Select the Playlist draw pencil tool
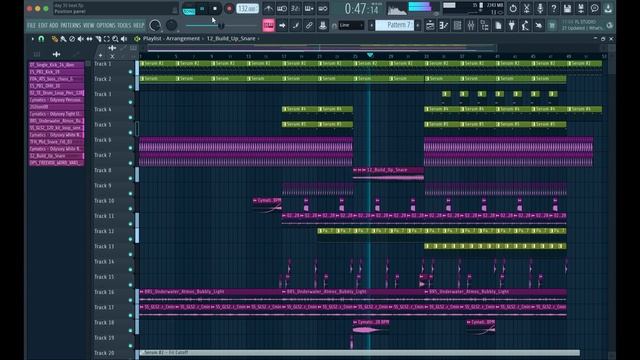This screenshot has height=360, width=640. click(54, 39)
